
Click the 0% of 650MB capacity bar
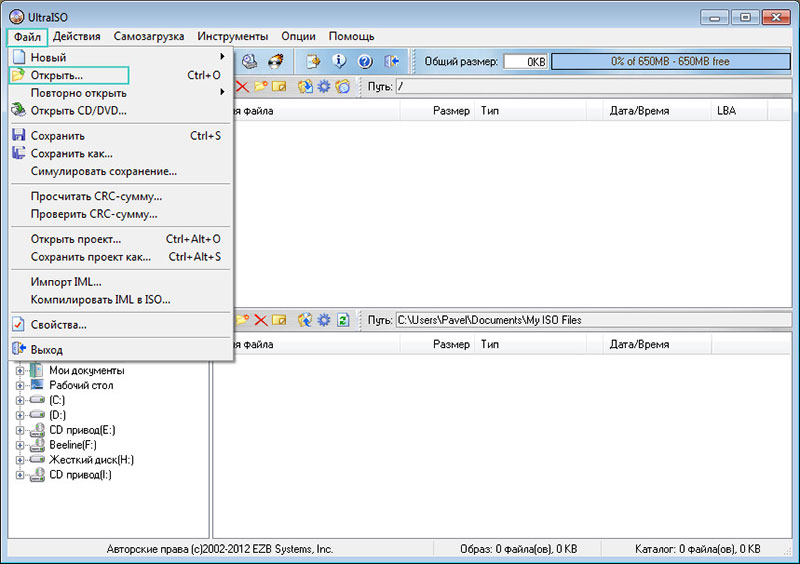click(x=669, y=61)
